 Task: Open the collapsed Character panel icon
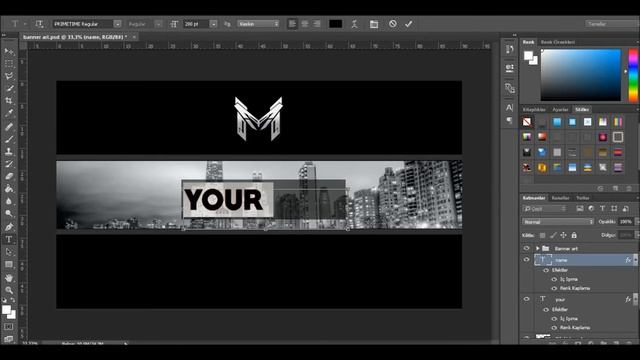509,108
